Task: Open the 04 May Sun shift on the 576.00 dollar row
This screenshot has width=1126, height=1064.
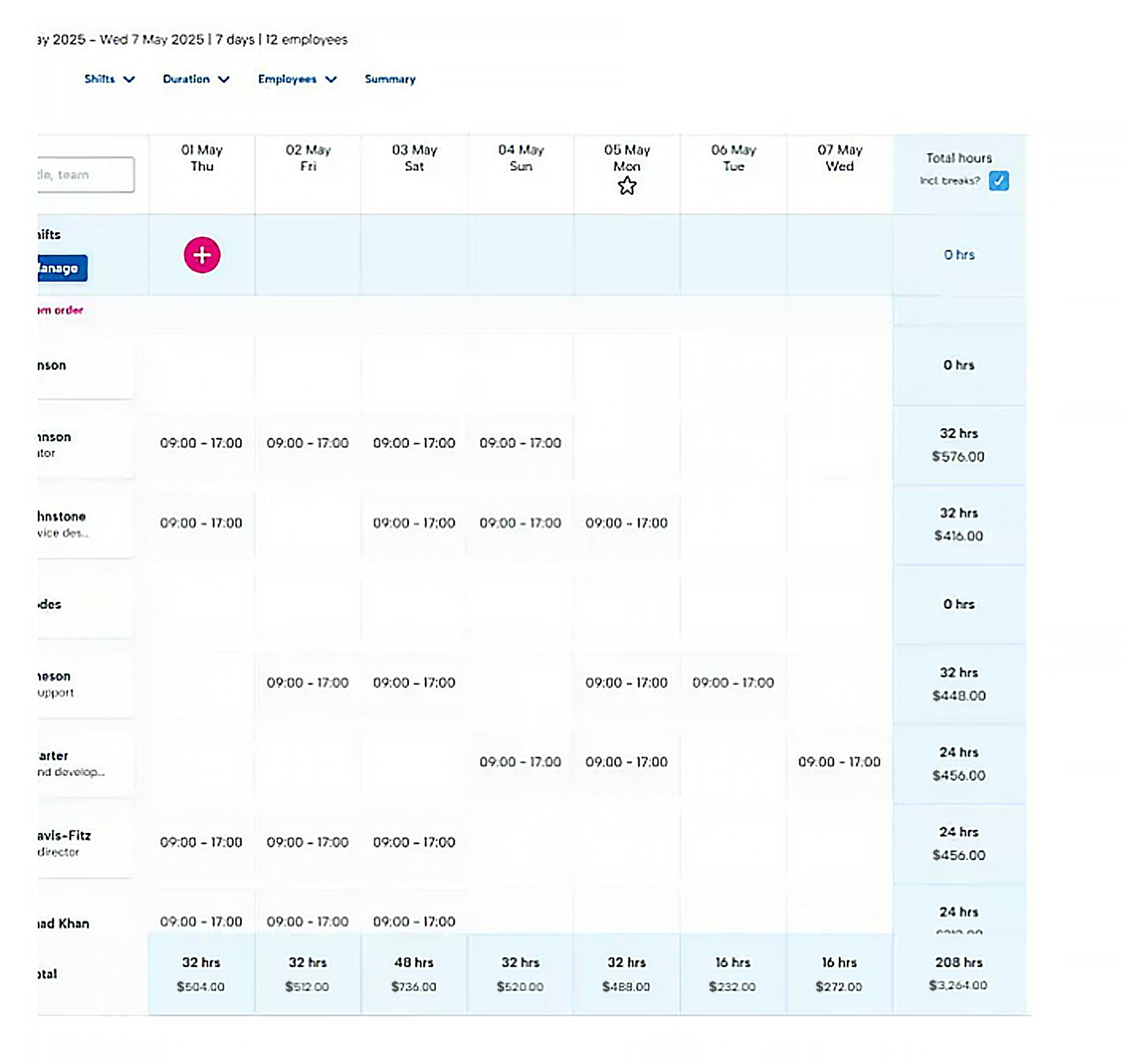Action: tap(520, 443)
